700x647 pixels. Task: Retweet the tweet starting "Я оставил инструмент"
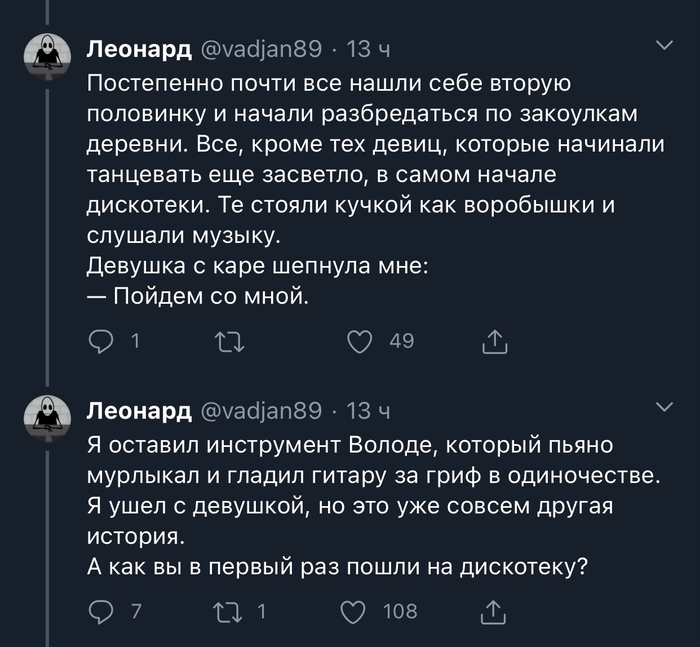229,611
